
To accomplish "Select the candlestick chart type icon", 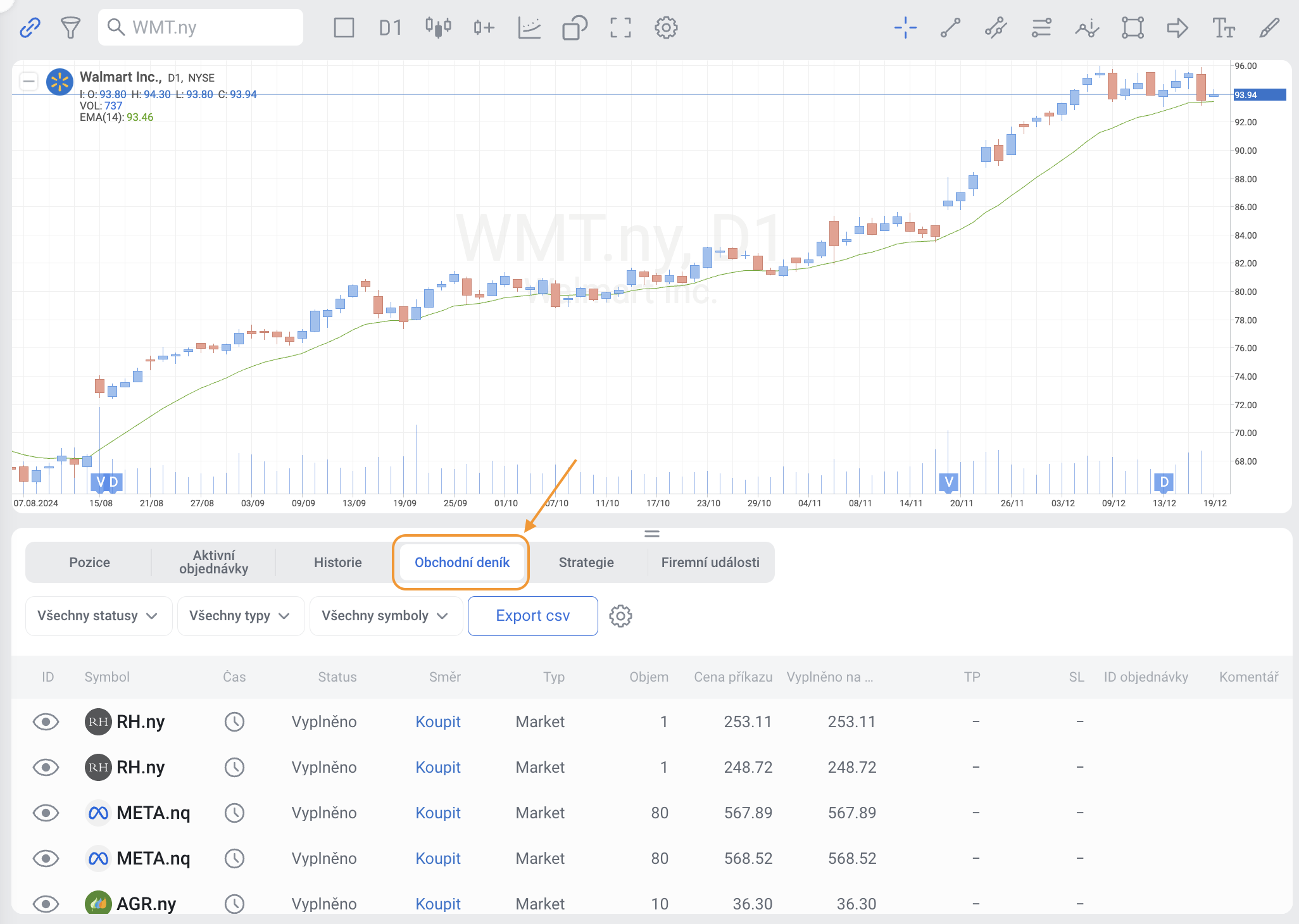I will (x=438, y=27).
